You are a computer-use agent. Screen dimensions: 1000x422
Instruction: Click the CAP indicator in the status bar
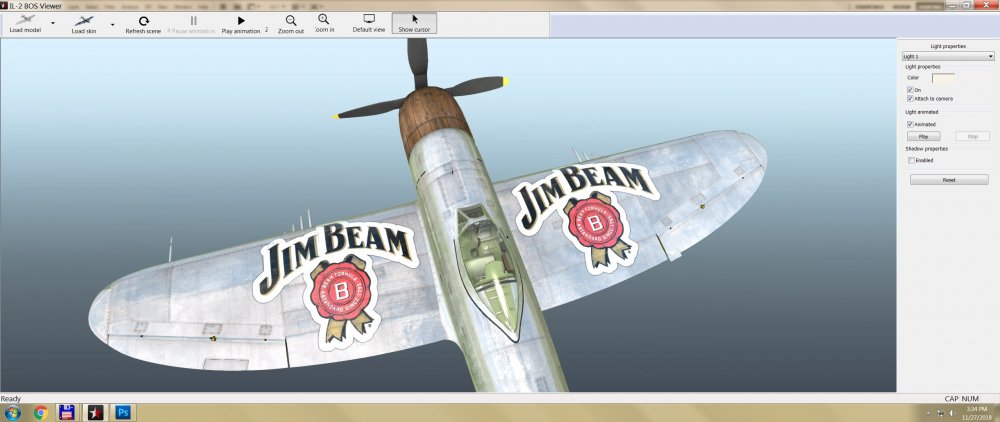point(951,398)
